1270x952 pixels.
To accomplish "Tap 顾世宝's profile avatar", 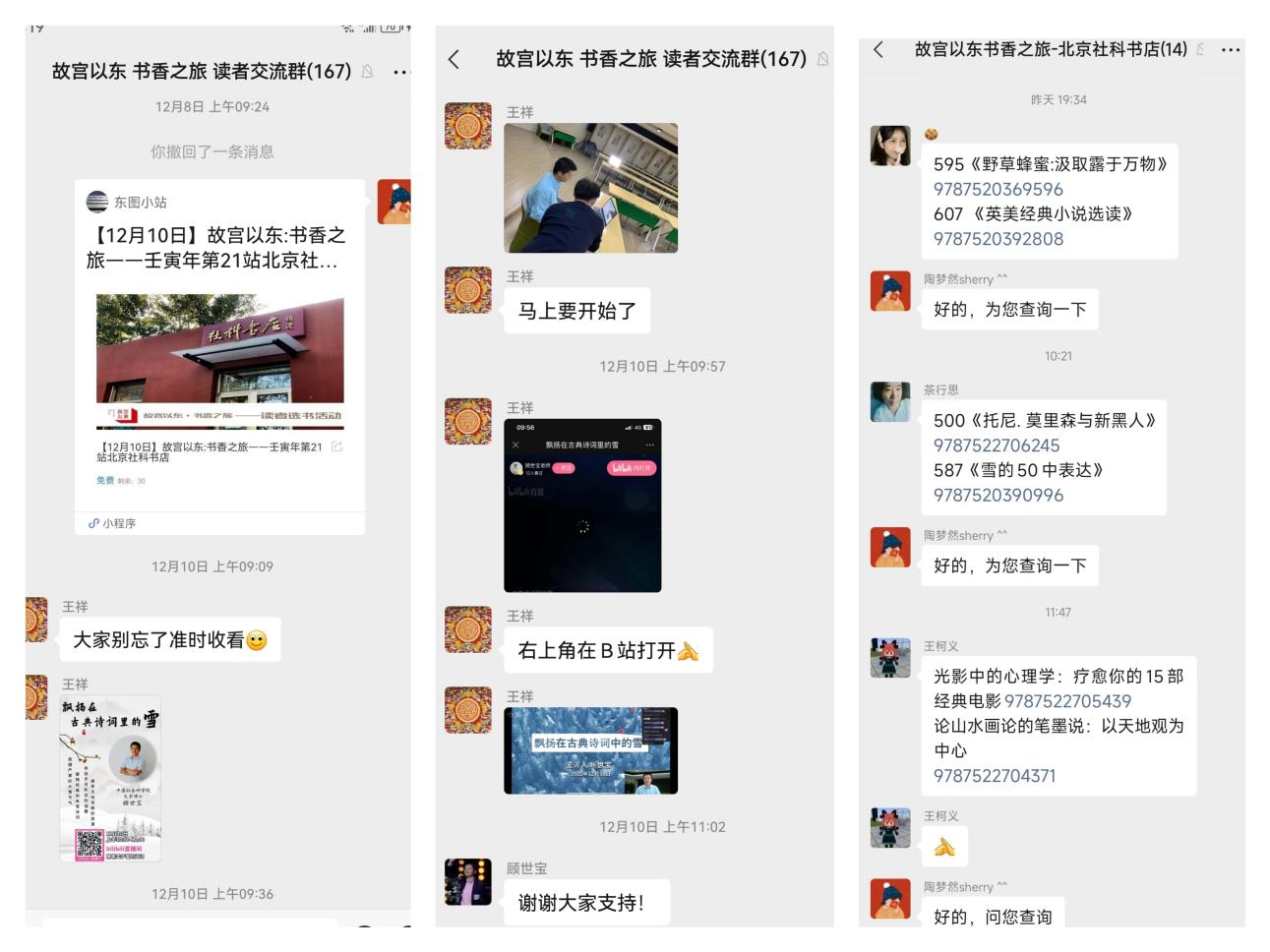I will pyautogui.click(x=468, y=881).
